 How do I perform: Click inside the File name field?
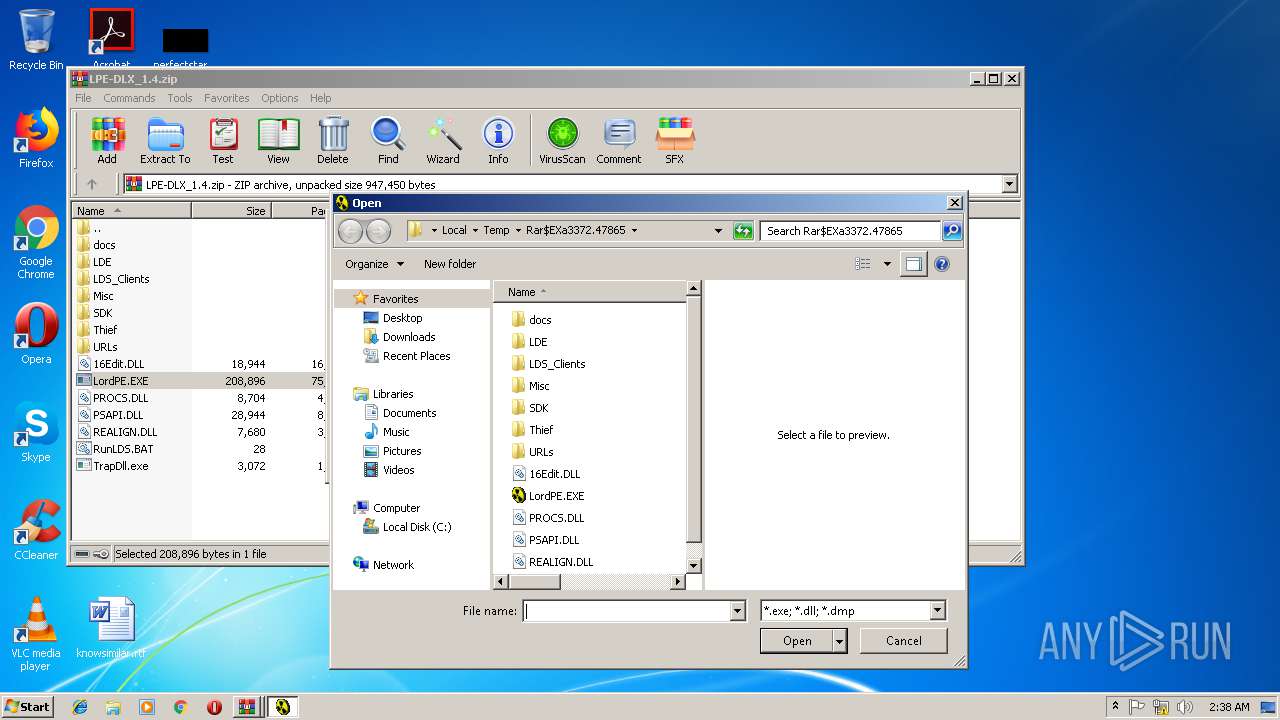[627, 611]
